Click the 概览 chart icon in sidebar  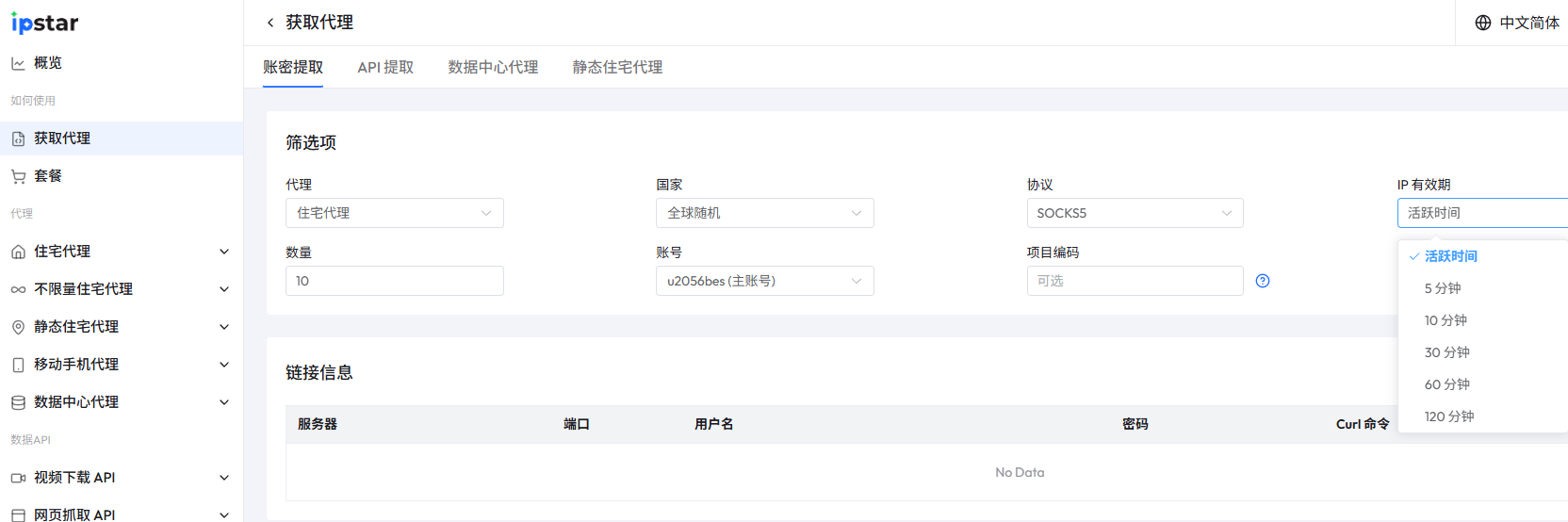pos(18,63)
